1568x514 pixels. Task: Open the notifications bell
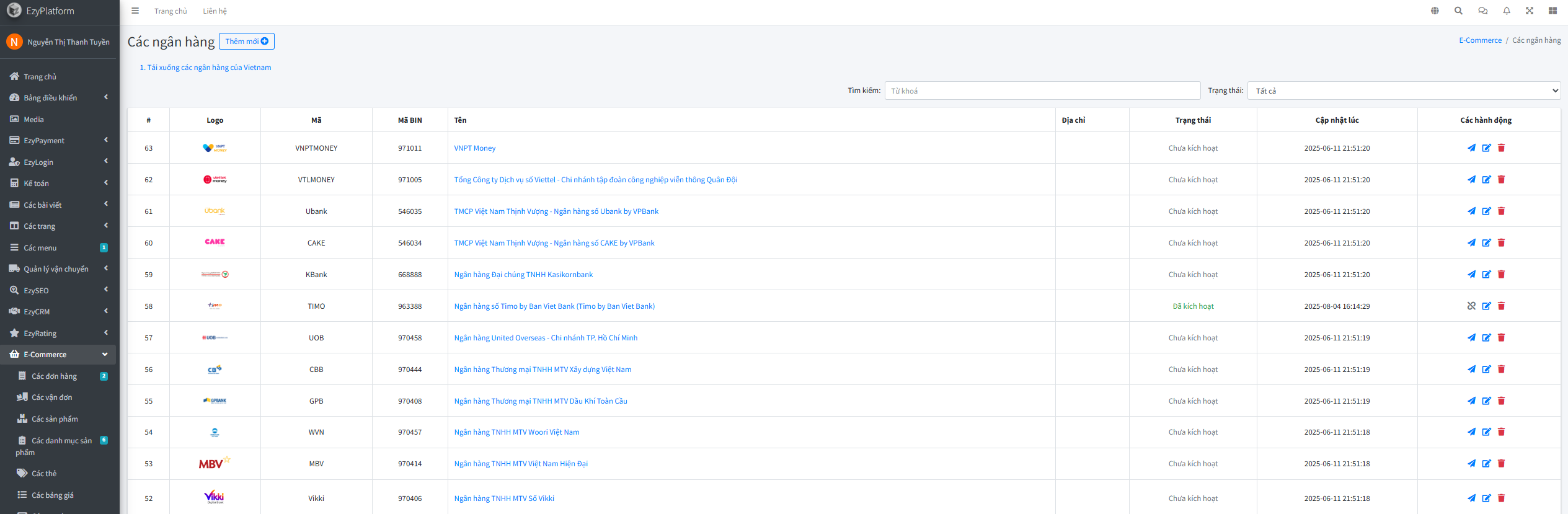(x=1507, y=11)
